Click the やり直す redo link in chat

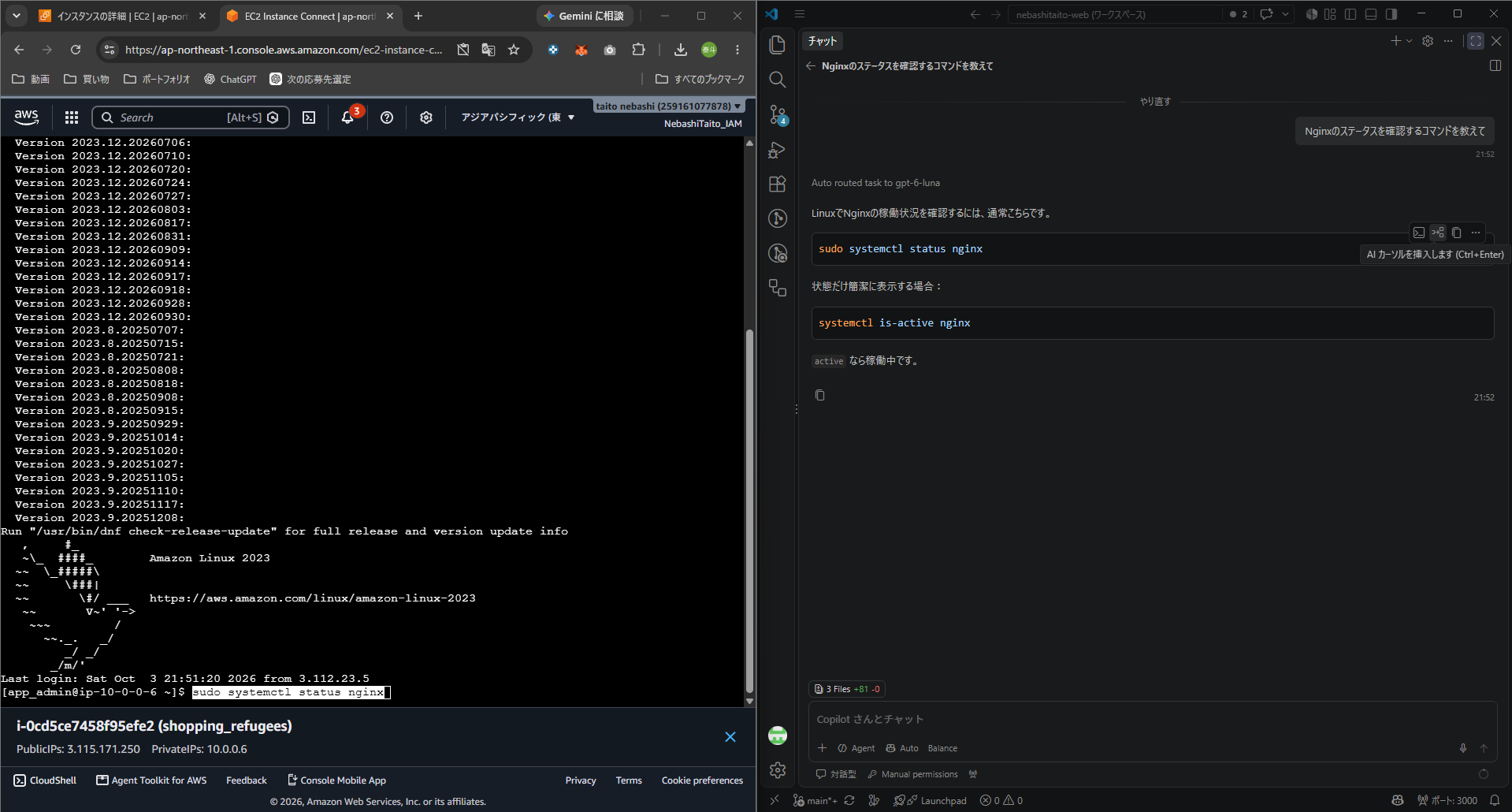click(1155, 102)
